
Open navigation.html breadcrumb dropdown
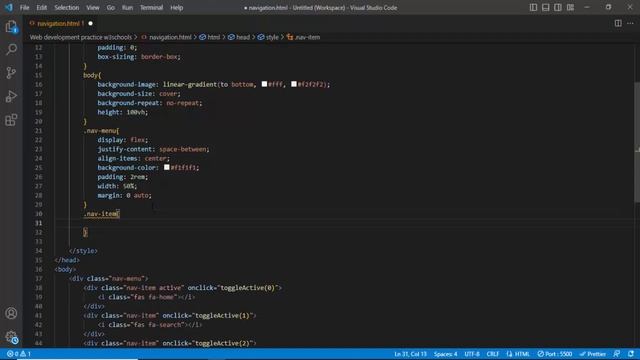pyautogui.click(x=167, y=37)
